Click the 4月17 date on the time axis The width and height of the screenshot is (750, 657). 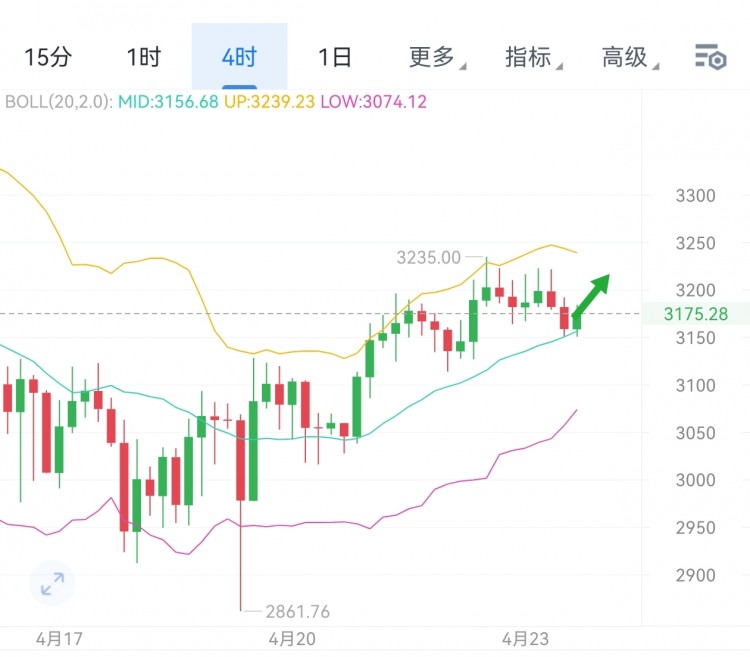(59, 638)
